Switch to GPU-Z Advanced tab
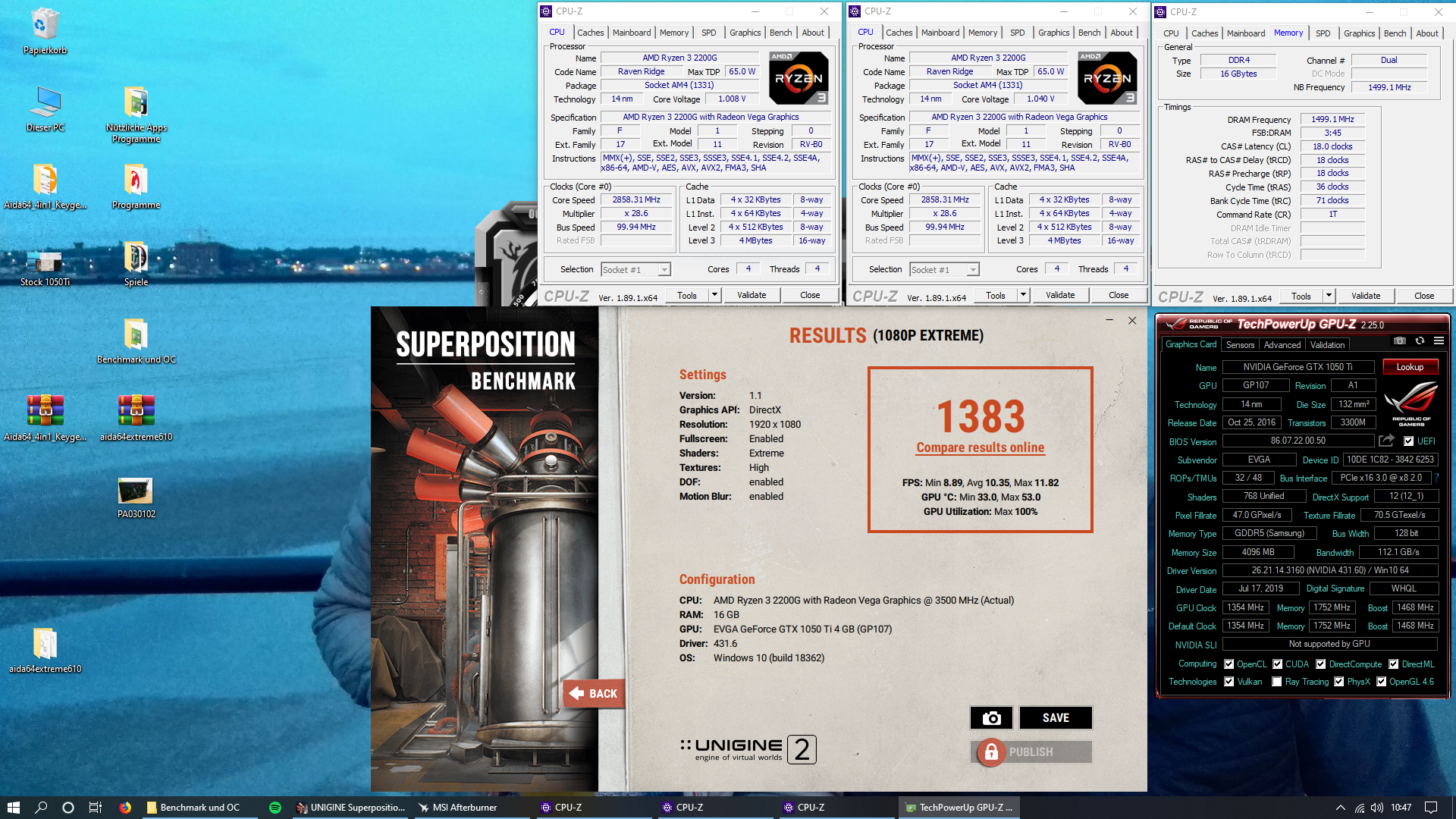 click(1282, 345)
